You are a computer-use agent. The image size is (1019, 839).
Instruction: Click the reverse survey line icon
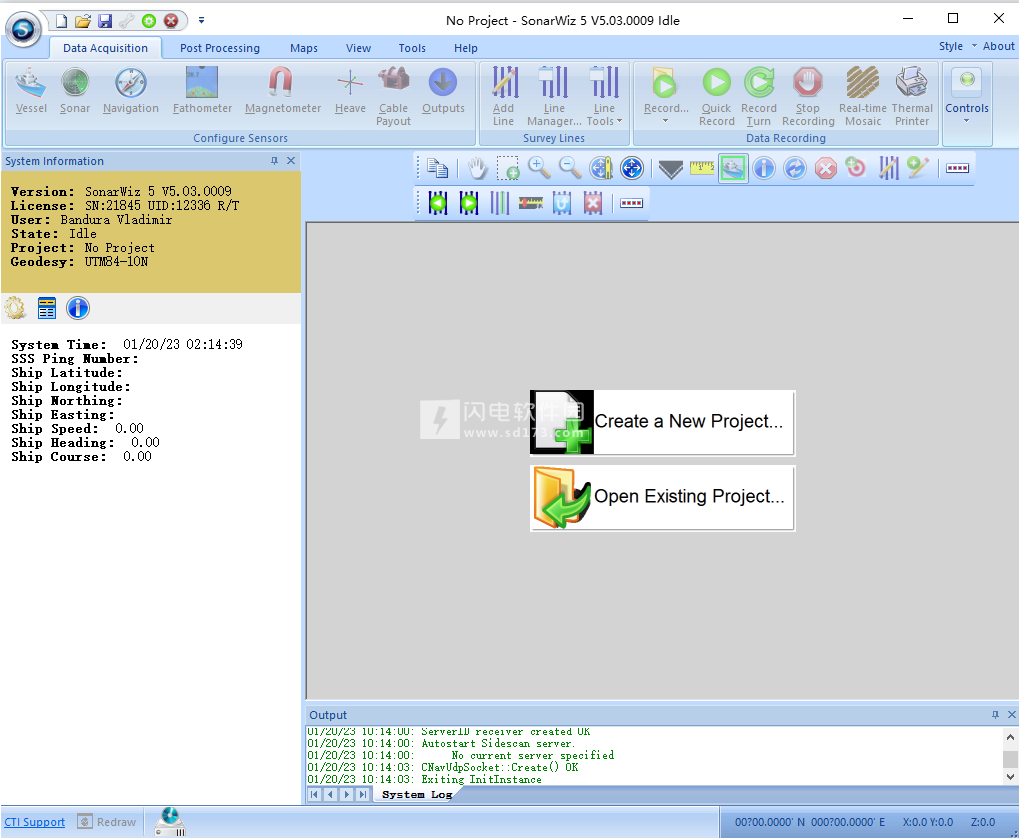click(x=561, y=203)
